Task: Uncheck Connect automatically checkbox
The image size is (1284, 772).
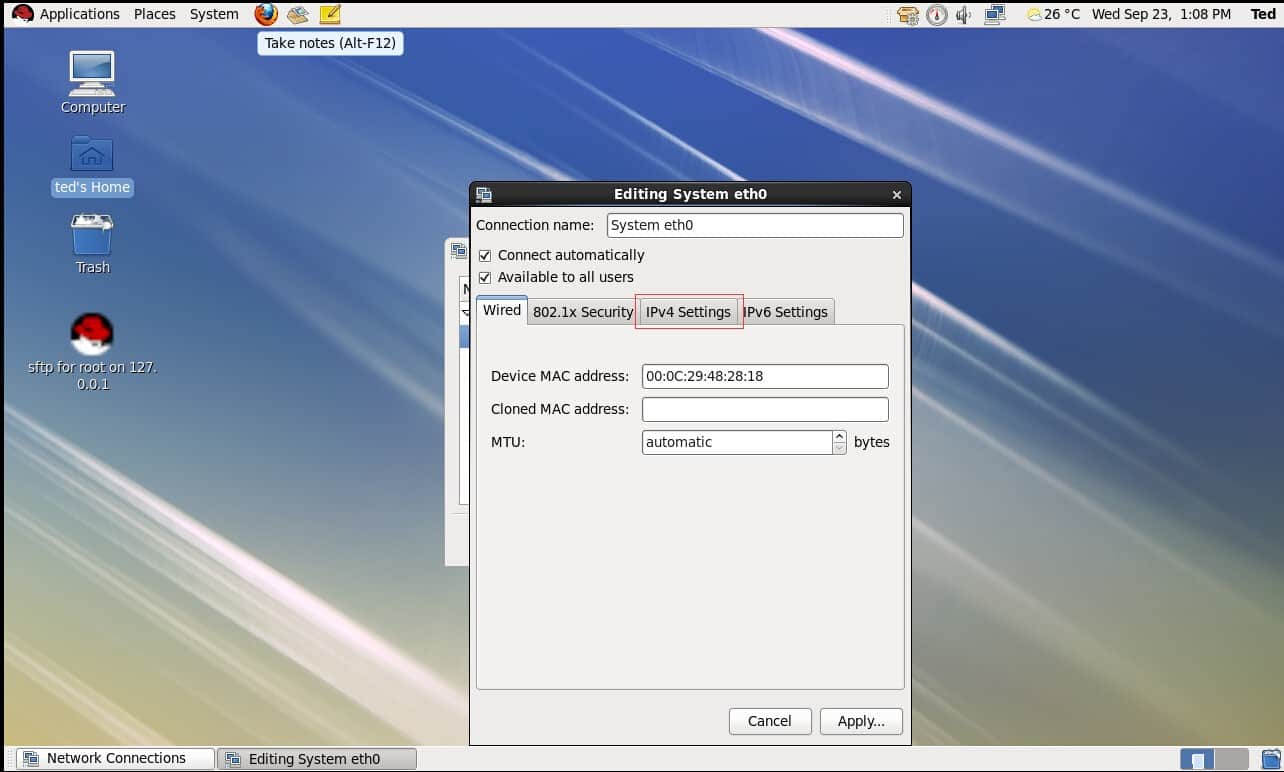Action: coord(485,255)
